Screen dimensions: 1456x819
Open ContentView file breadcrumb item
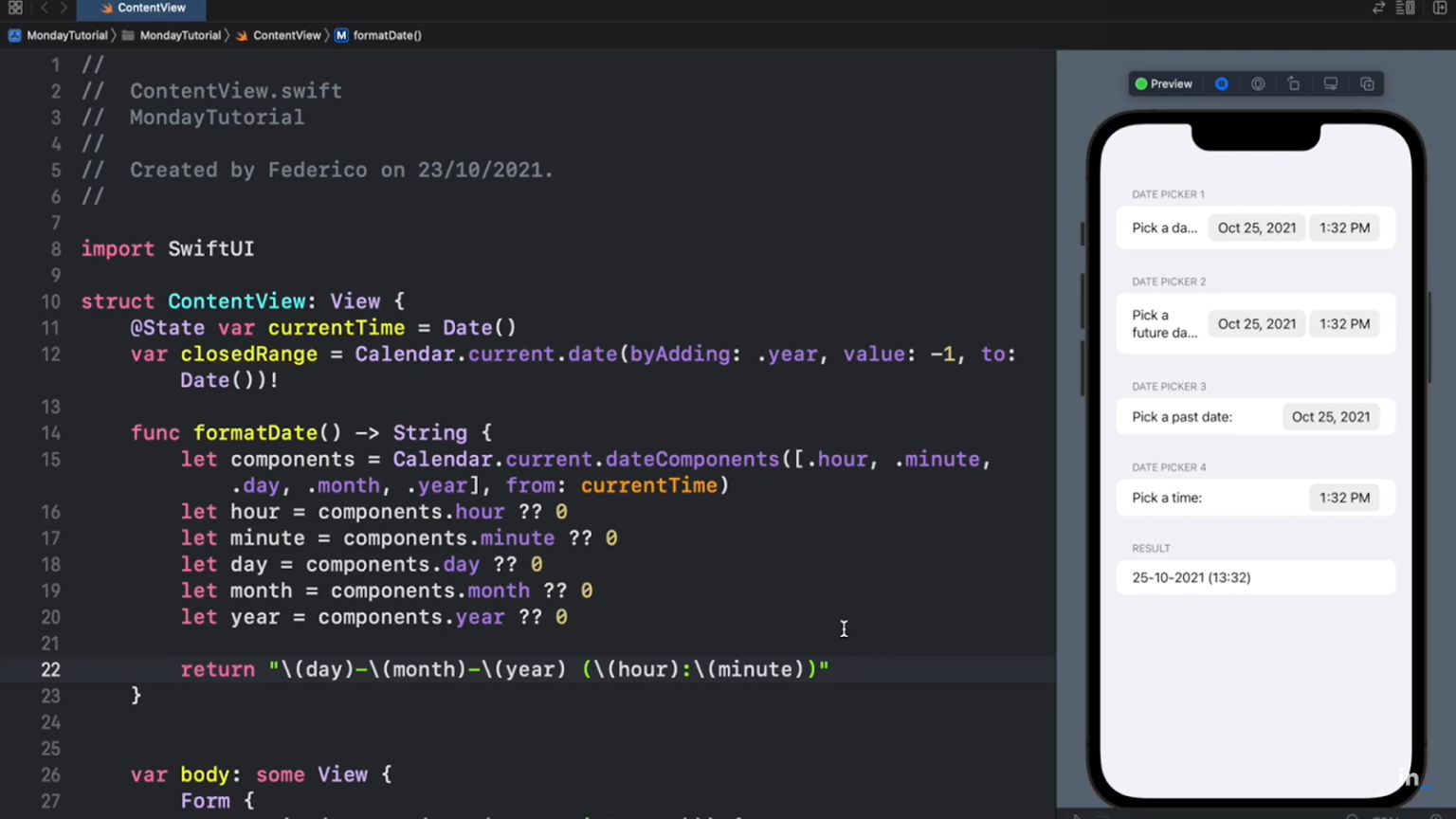point(286,35)
